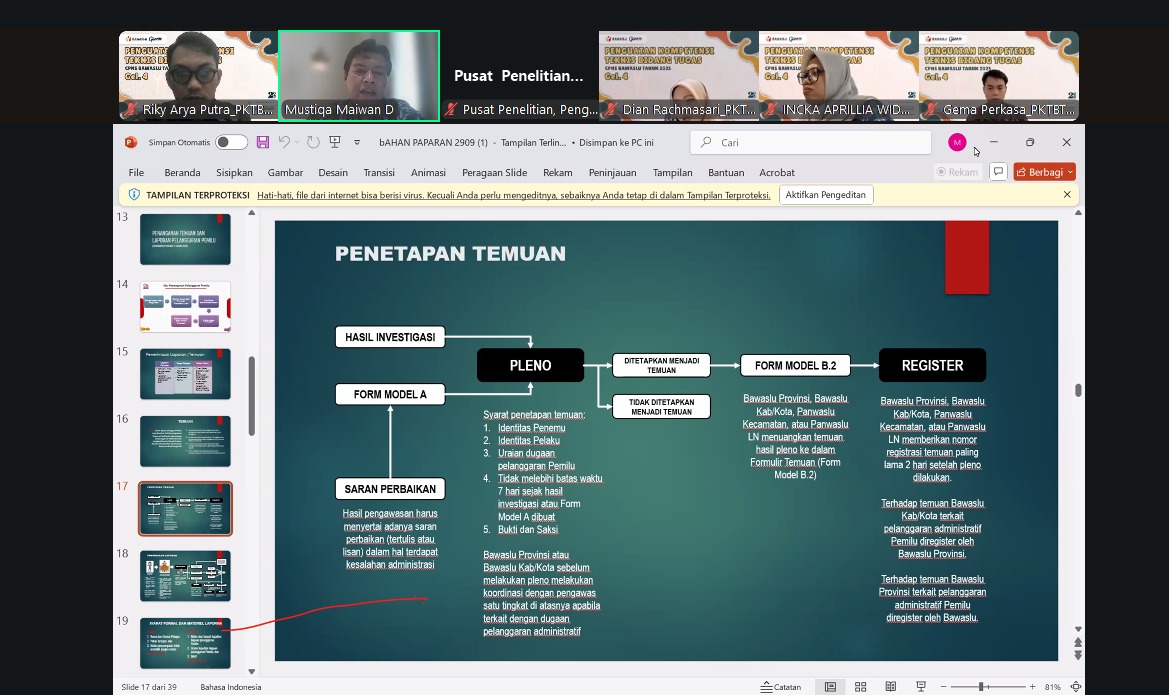Viewport: 1169px width, 695px height.
Task: Toggle the Simpan Otomatis switch
Action: 231,142
